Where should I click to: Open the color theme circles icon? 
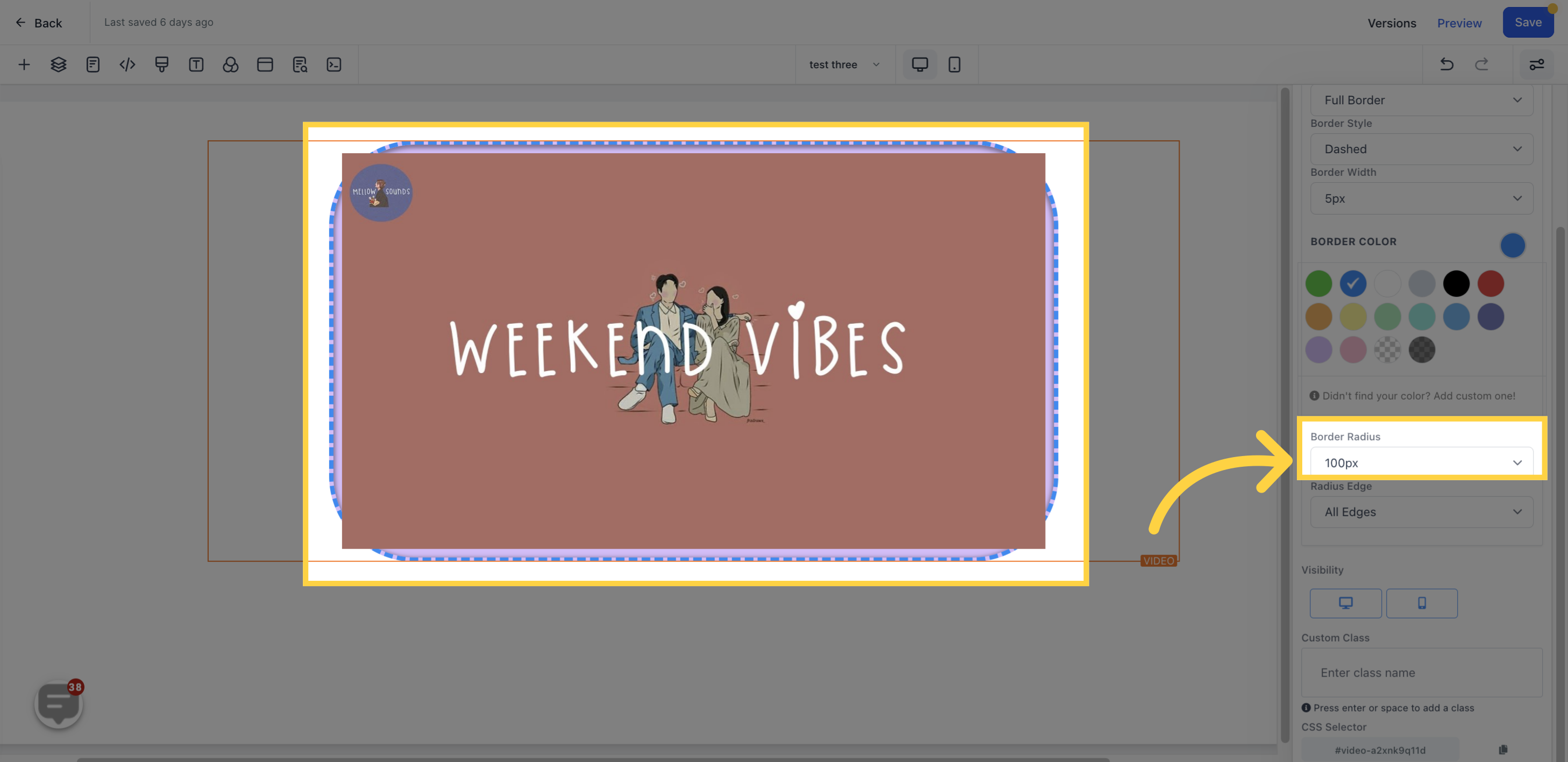coord(231,65)
